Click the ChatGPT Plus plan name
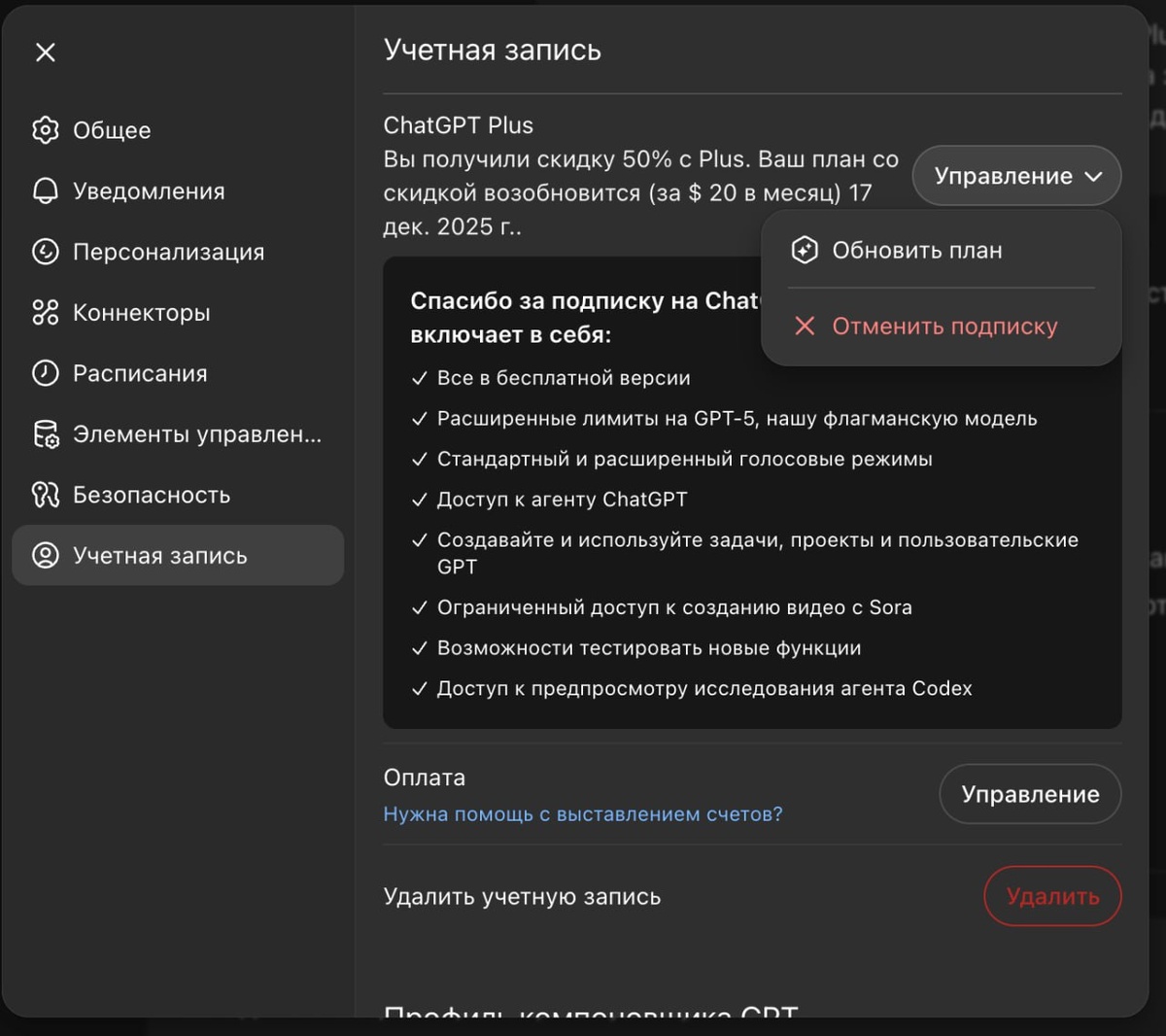 pos(459,125)
